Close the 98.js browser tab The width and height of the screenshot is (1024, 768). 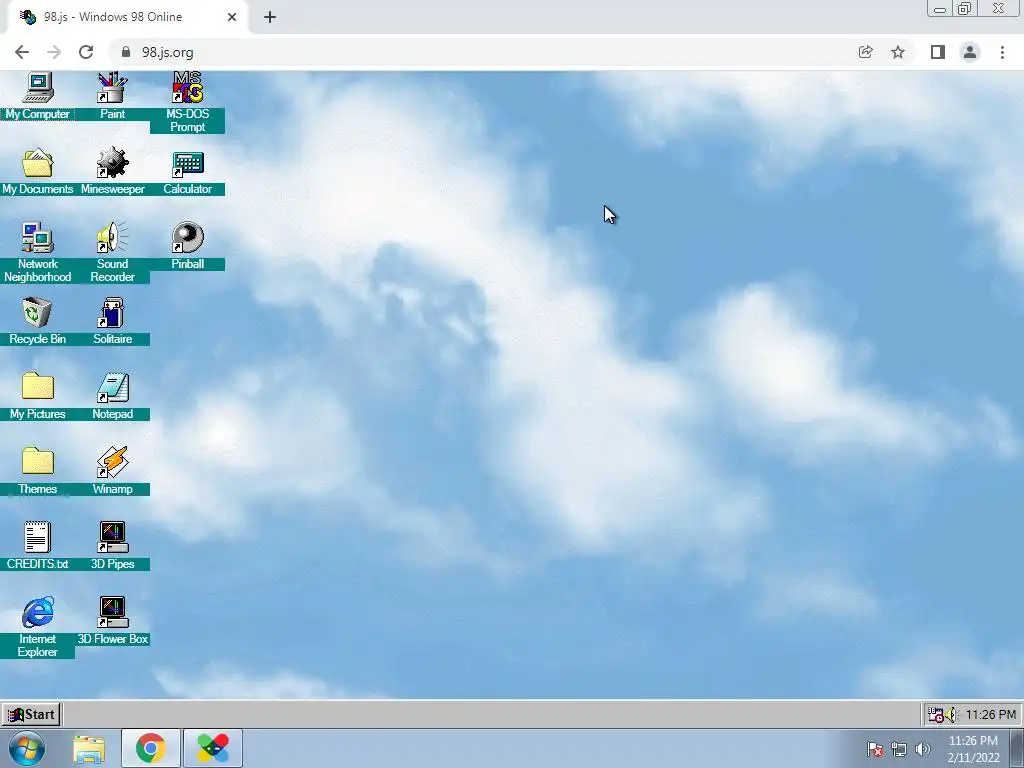(232, 17)
